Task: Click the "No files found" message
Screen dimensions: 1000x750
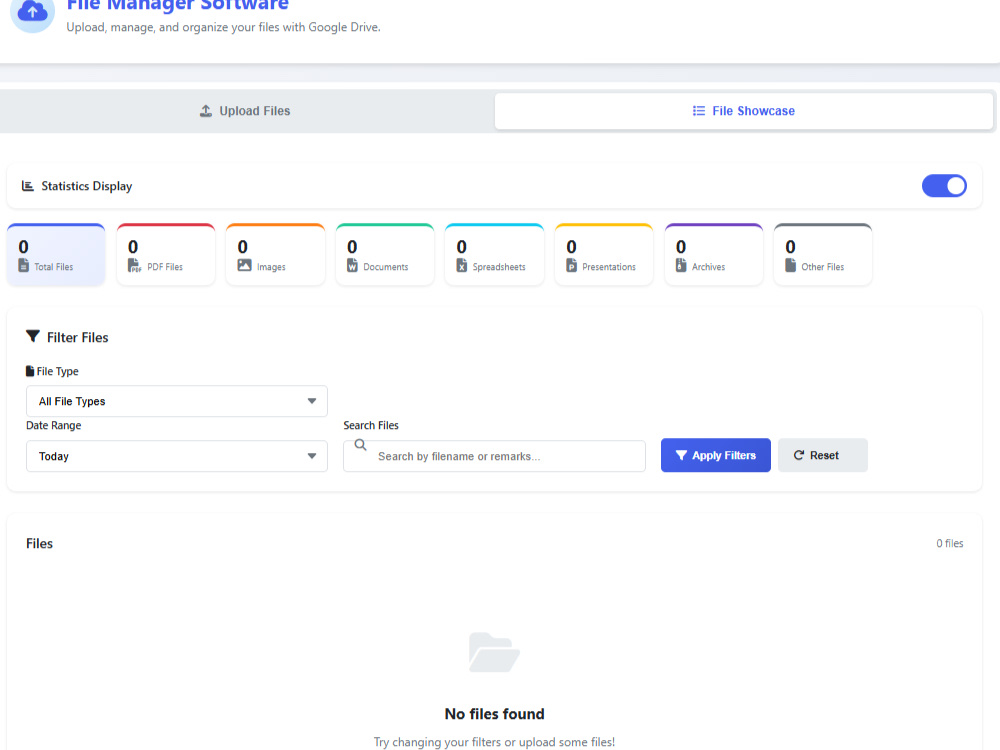Action: 494,714
